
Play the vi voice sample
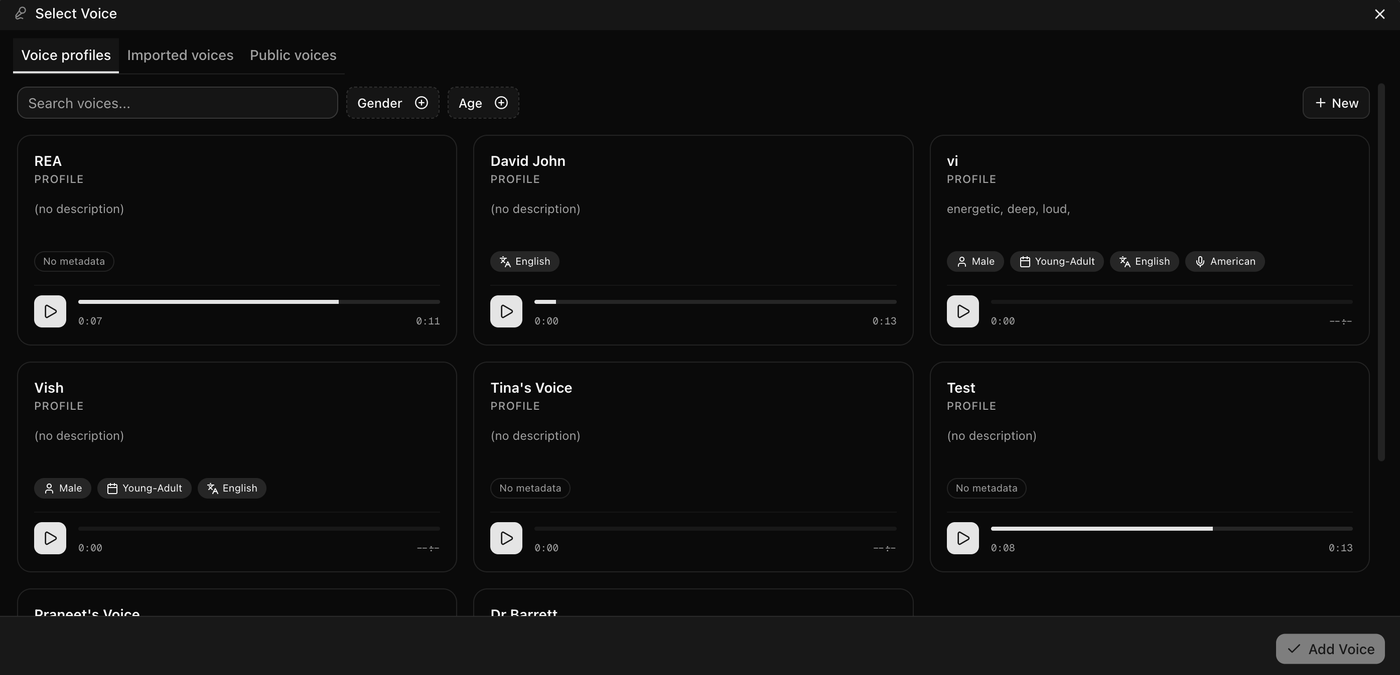pyautogui.click(x=963, y=311)
